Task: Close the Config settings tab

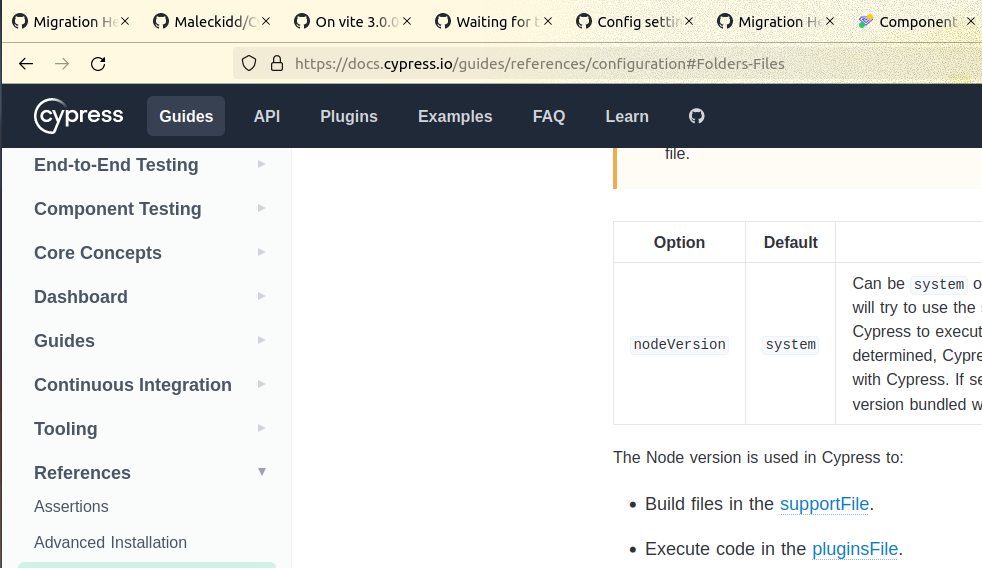Action: (x=688, y=21)
